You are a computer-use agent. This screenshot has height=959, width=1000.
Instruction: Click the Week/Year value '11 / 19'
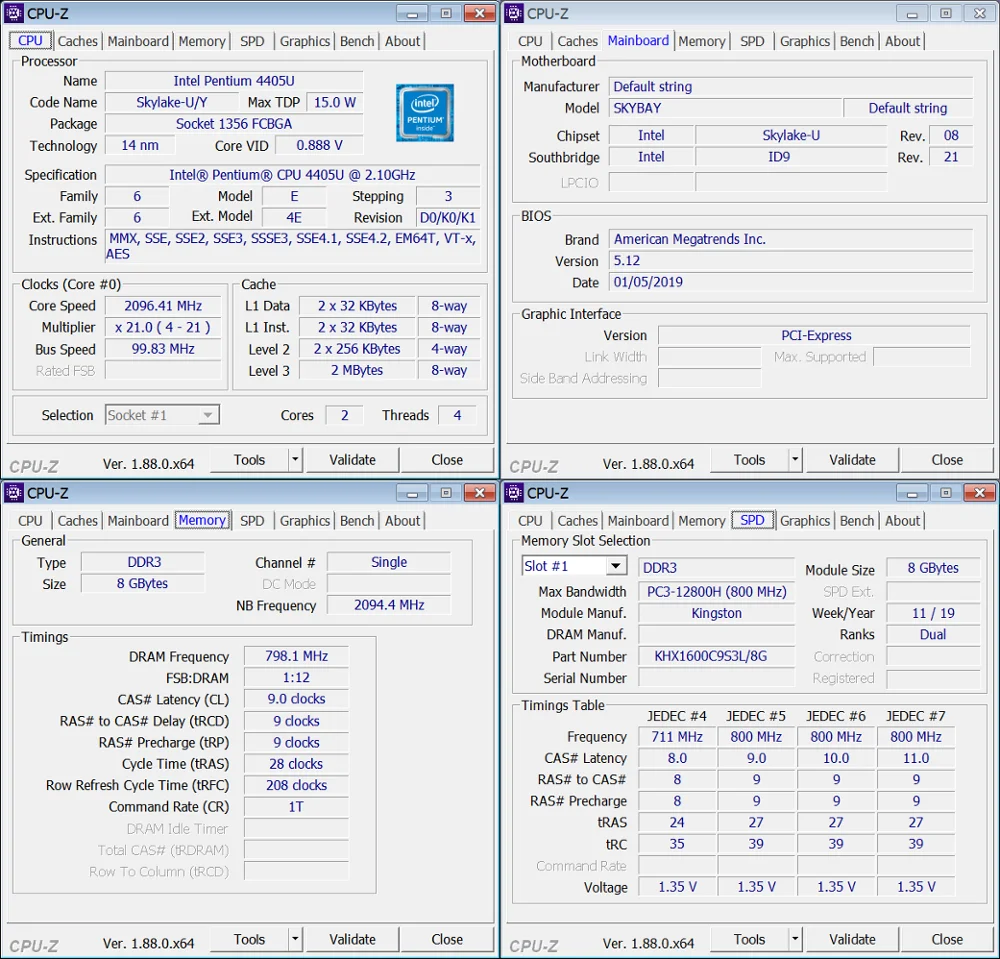click(x=933, y=613)
